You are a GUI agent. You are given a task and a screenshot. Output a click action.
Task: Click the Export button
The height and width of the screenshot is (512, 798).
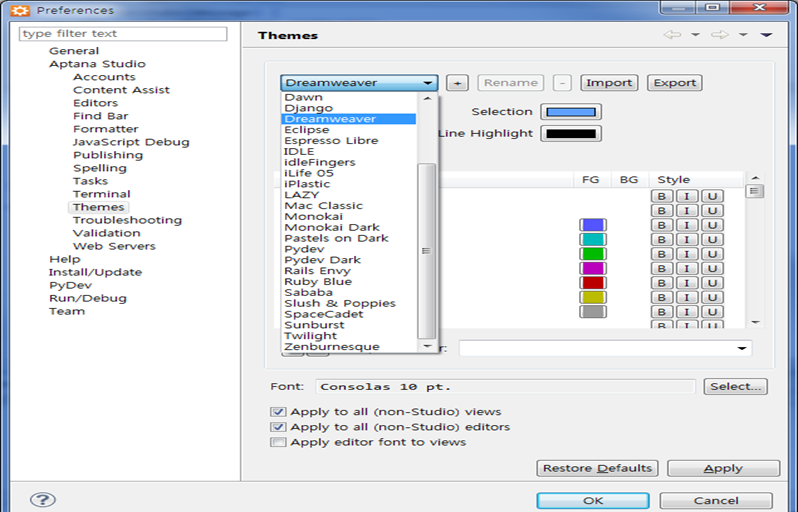(x=675, y=83)
